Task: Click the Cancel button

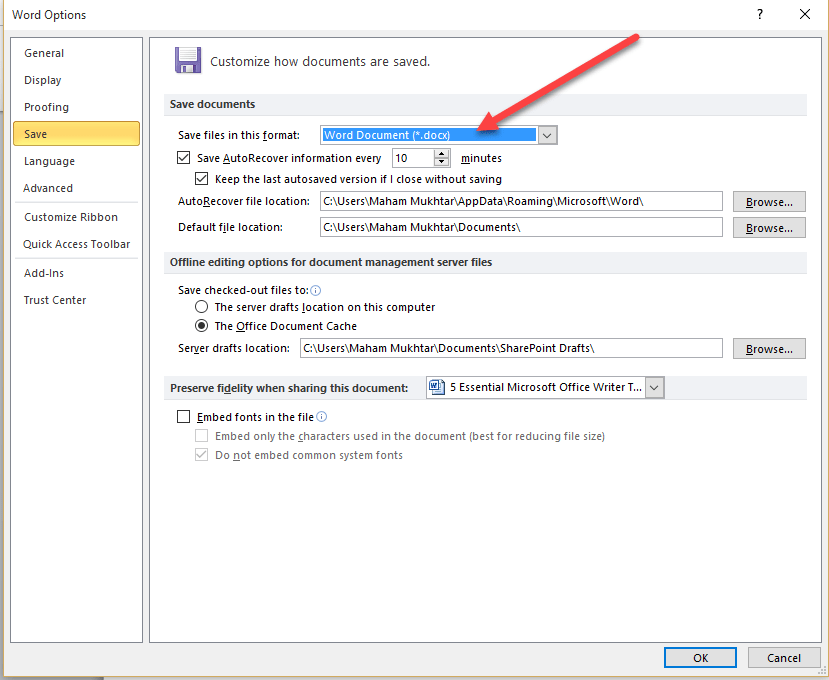Action: tap(784, 657)
